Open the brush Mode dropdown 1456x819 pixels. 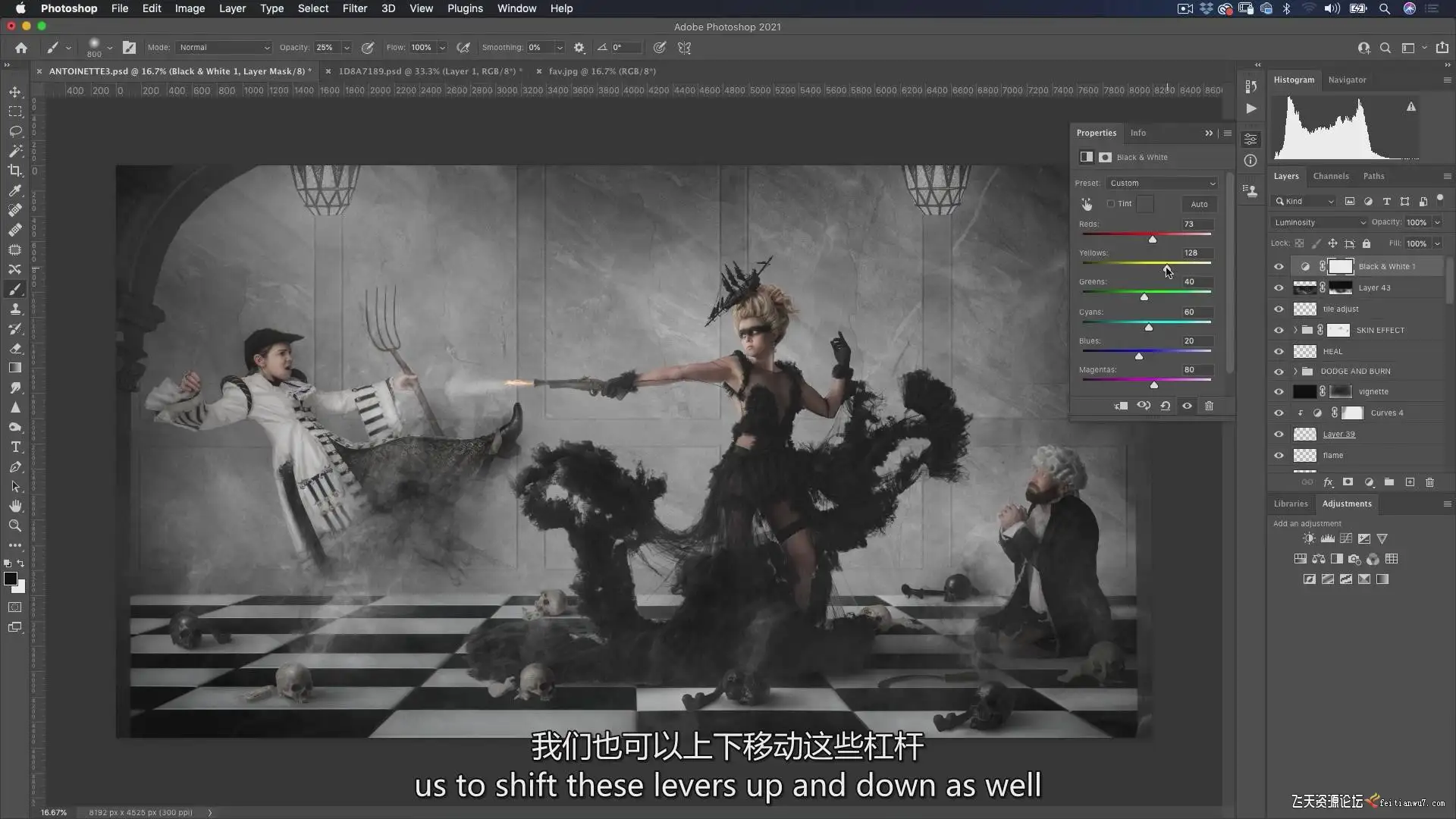tap(224, 48)
